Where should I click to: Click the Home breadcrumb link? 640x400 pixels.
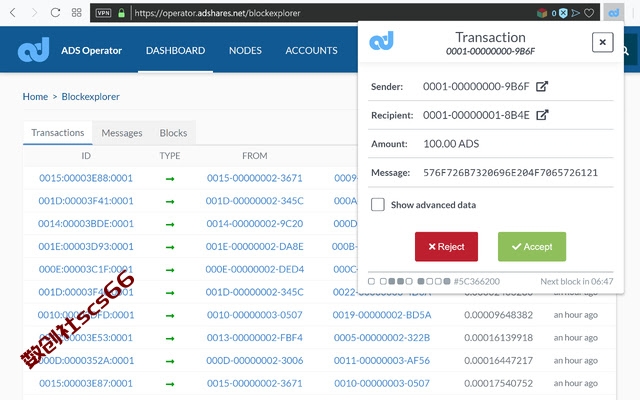[35, 97]
